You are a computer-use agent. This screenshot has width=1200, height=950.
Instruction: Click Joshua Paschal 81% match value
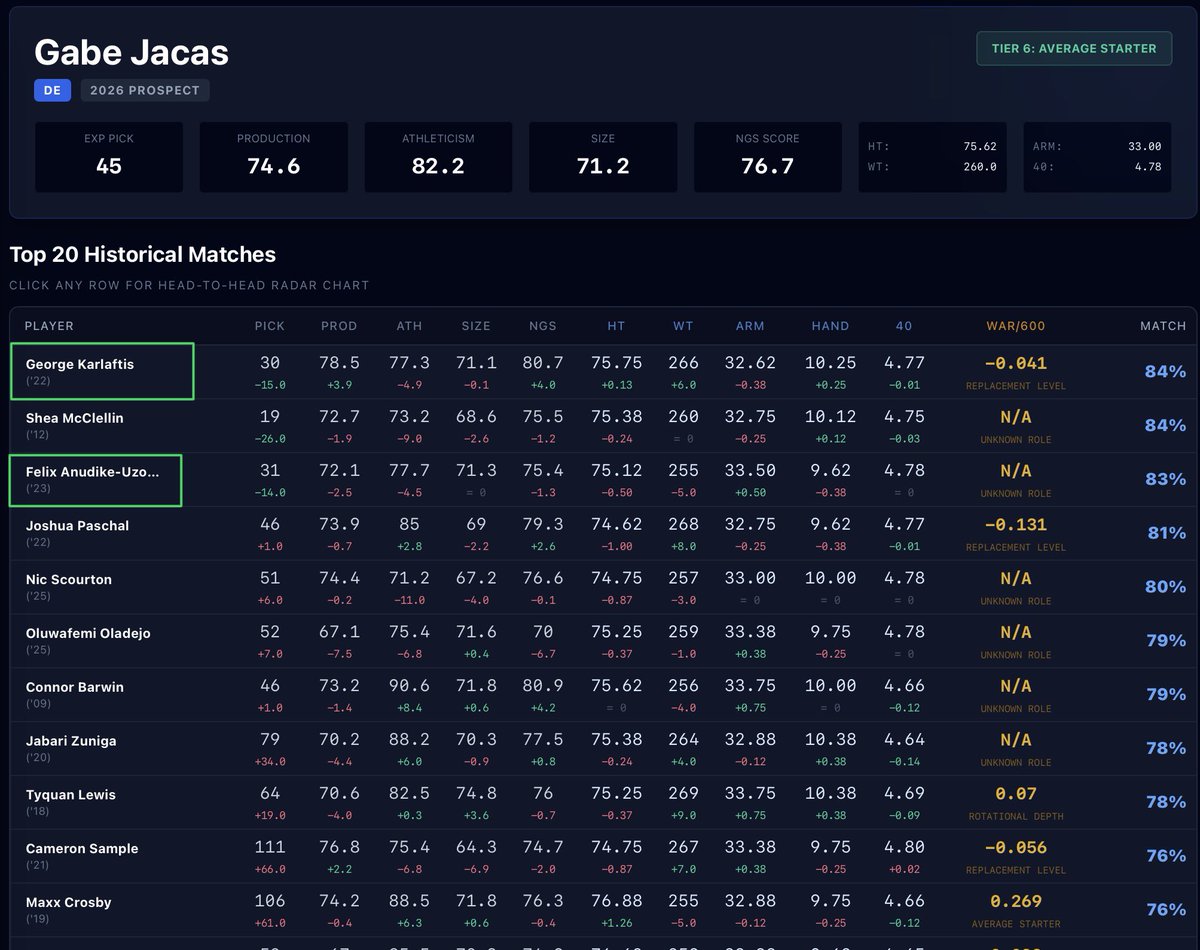tap(1166, 534)
